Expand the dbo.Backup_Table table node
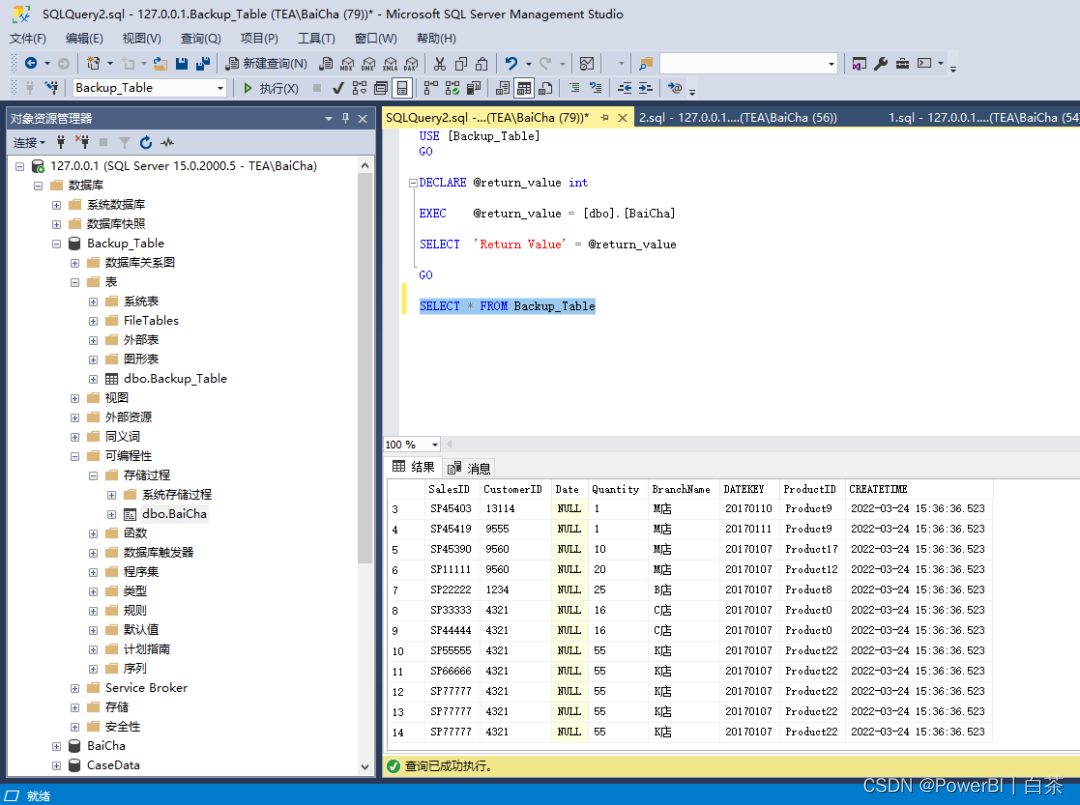The image size is (1080, 805). tap(93, 379)
